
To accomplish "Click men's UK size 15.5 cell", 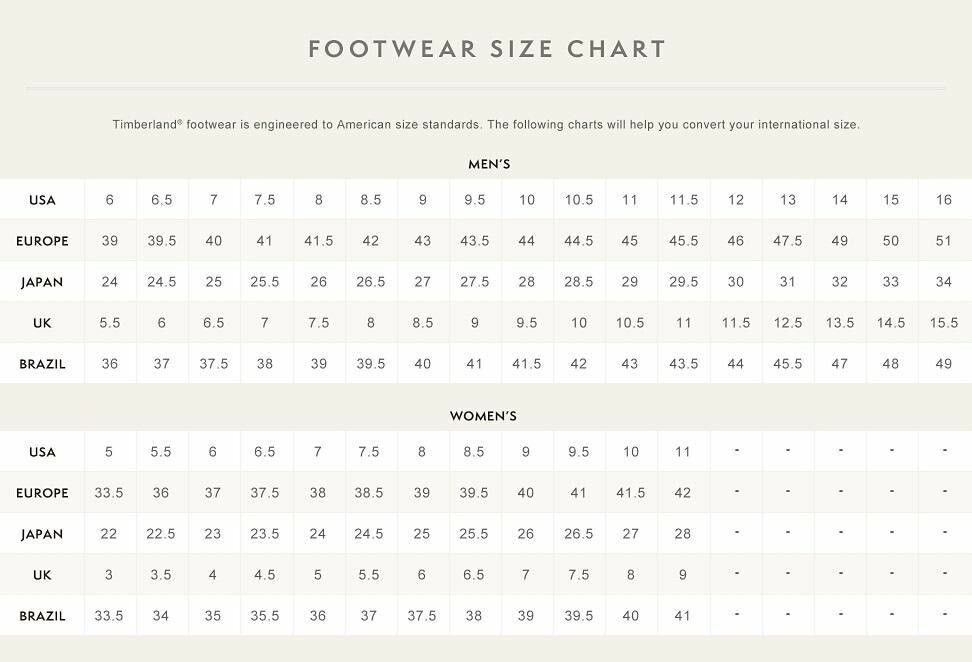I will [943, 323].
